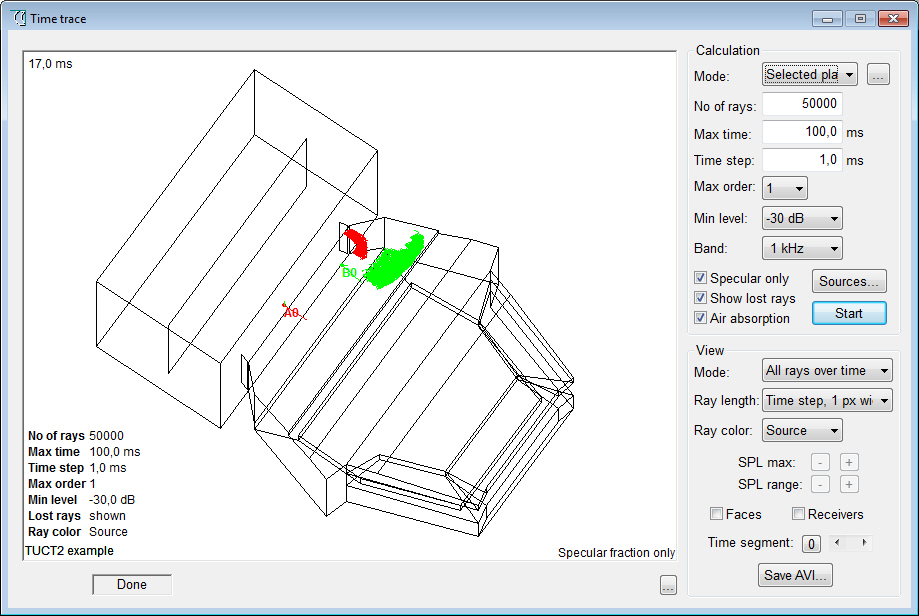Click the B0 source marker

tap(349, 273)
